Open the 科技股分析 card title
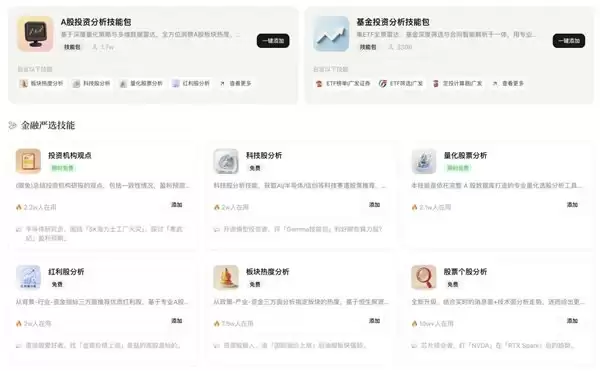600x371 pixels. (x=264, y=155)
